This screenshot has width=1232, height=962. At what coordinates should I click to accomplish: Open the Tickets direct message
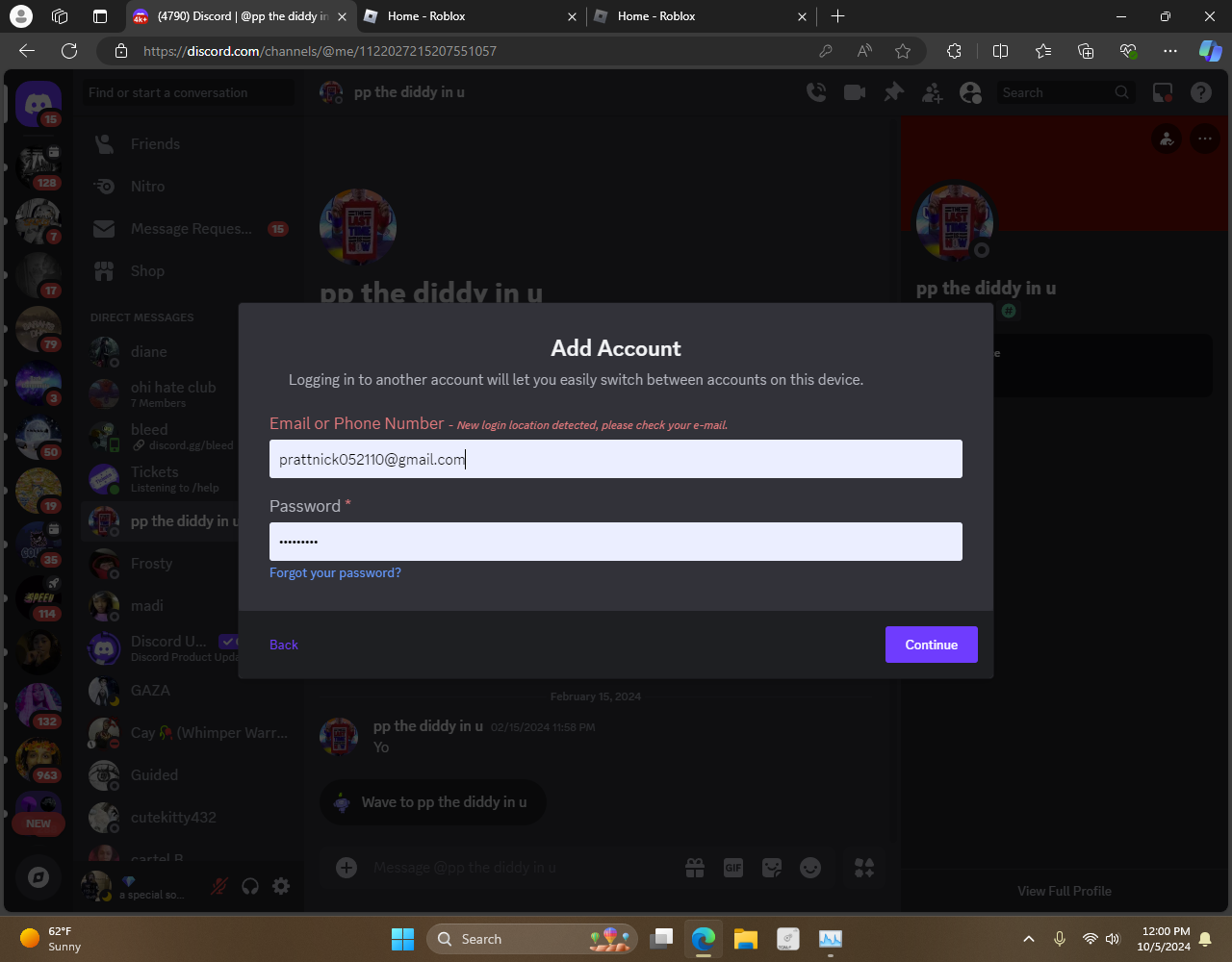tap(160, 479)
